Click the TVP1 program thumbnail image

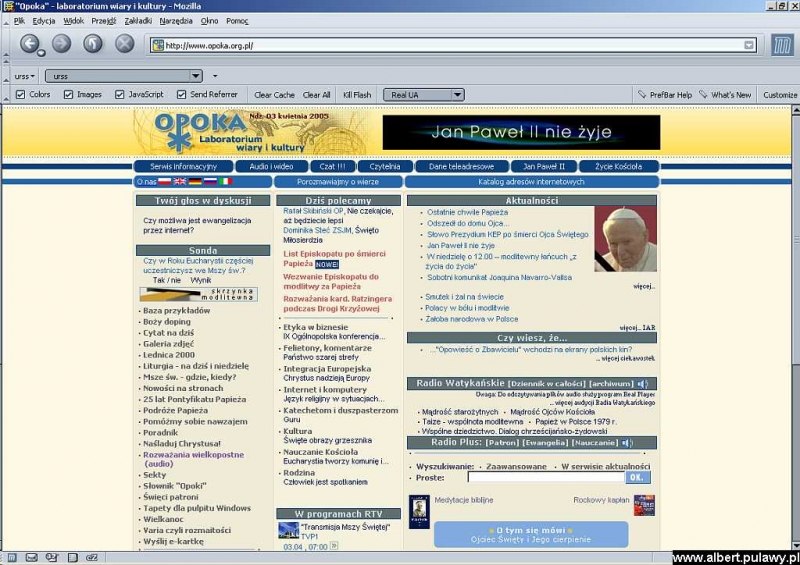click(288, 530)
